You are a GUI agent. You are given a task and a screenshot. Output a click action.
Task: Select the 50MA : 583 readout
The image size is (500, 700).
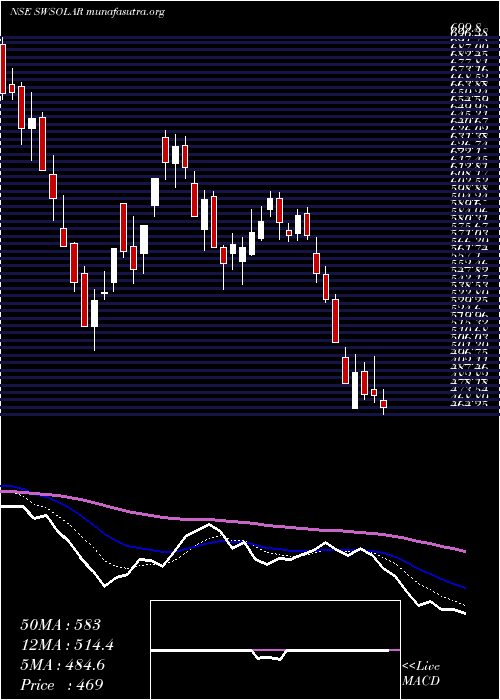61,625
